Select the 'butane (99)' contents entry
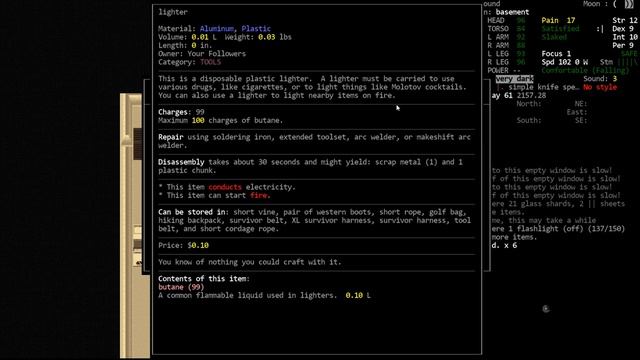Screen dimensions: 640x360 [x=181, y=287]
